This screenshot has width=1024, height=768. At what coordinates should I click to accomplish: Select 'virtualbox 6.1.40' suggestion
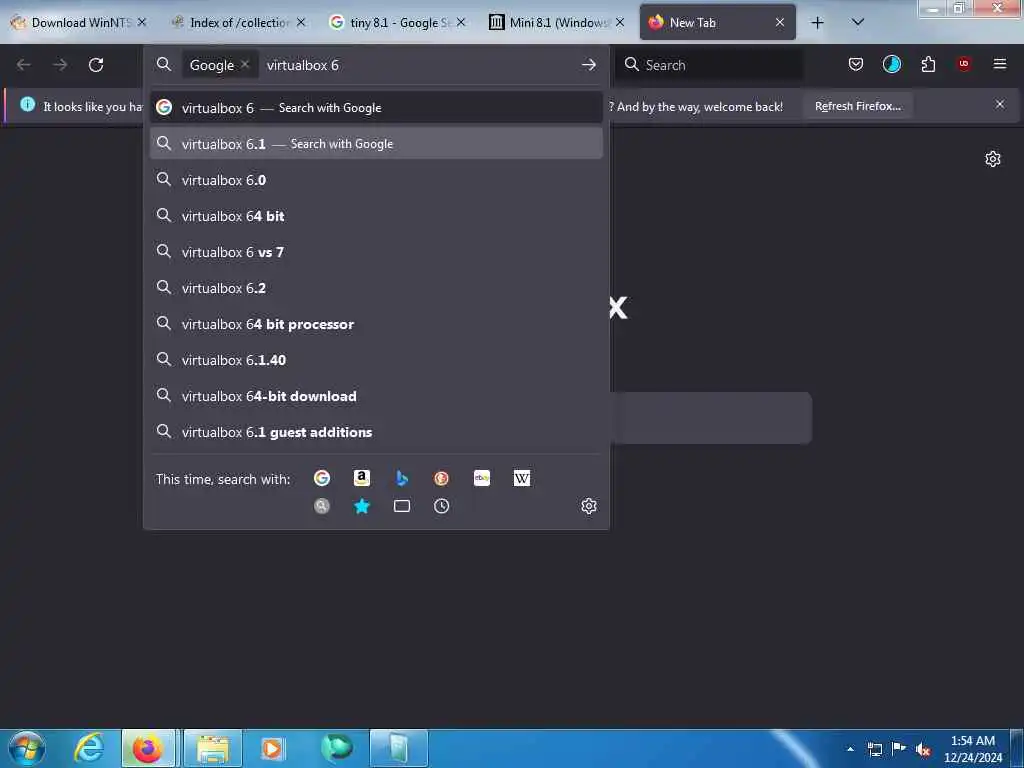[376, 360]
